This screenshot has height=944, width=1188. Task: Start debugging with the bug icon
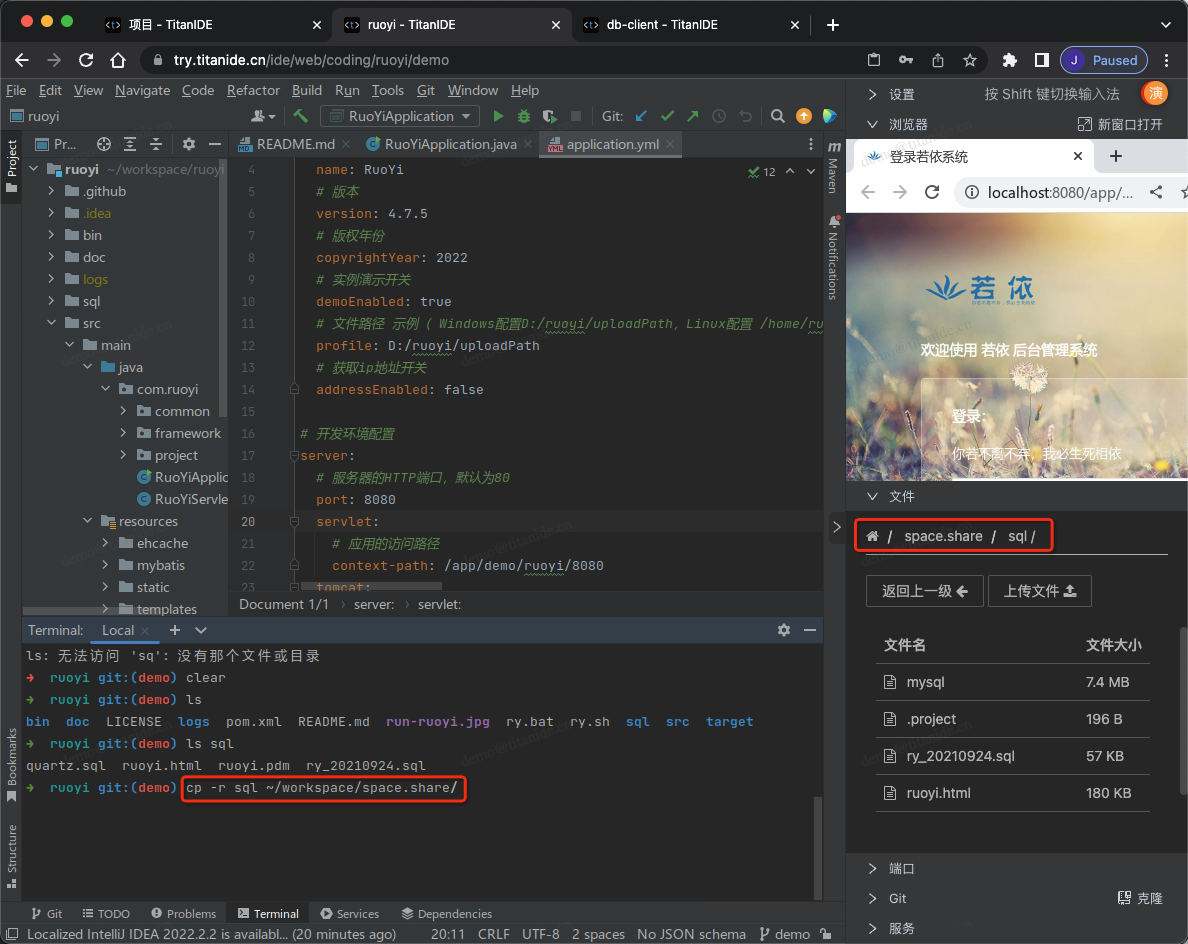[524, 117]
